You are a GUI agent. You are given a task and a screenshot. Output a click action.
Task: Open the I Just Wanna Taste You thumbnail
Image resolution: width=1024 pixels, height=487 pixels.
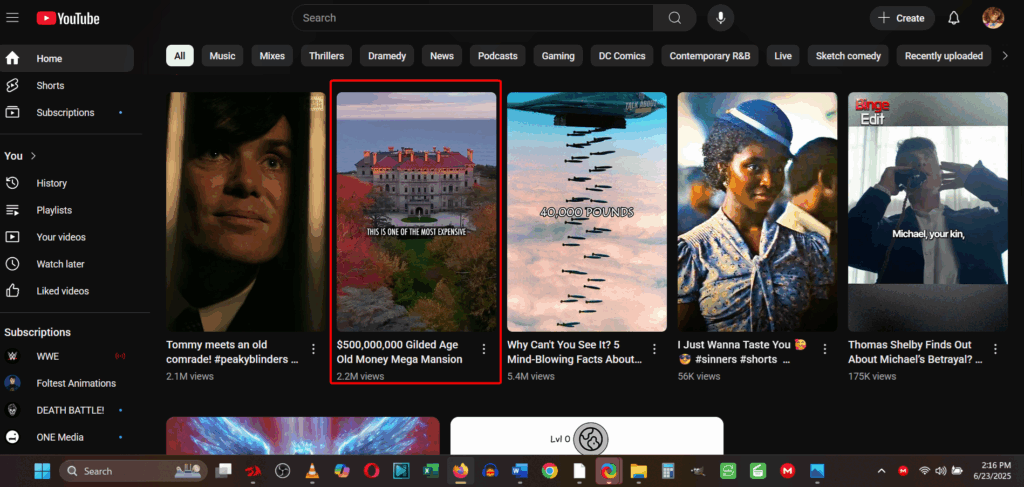coord(758,212)
